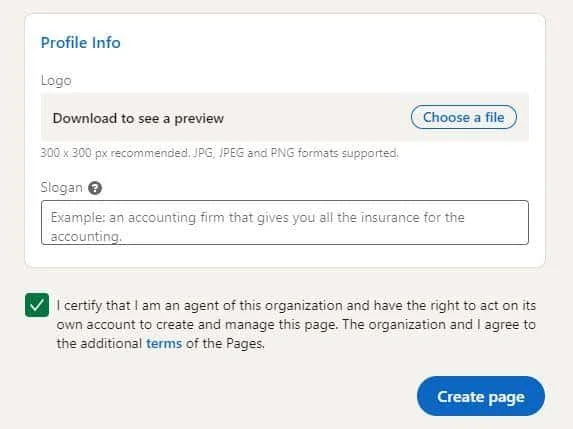The height and width of the screenshot is (429, 573).
Task: Uncheck the agent certification checkbox
Action: (x=37, y=305)
